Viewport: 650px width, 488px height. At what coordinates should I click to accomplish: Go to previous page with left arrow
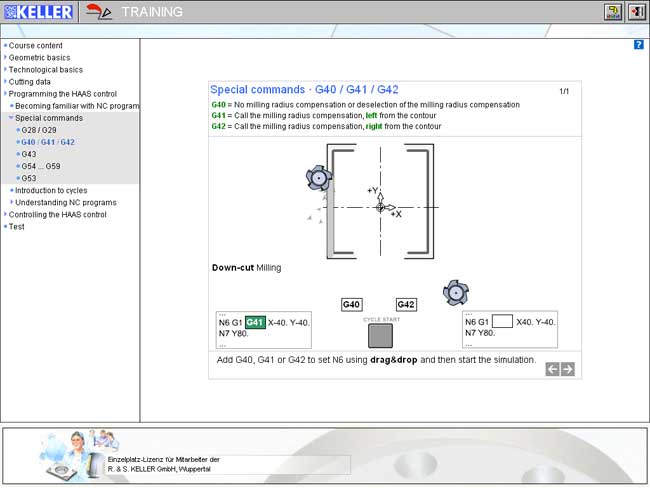(552, 369)
